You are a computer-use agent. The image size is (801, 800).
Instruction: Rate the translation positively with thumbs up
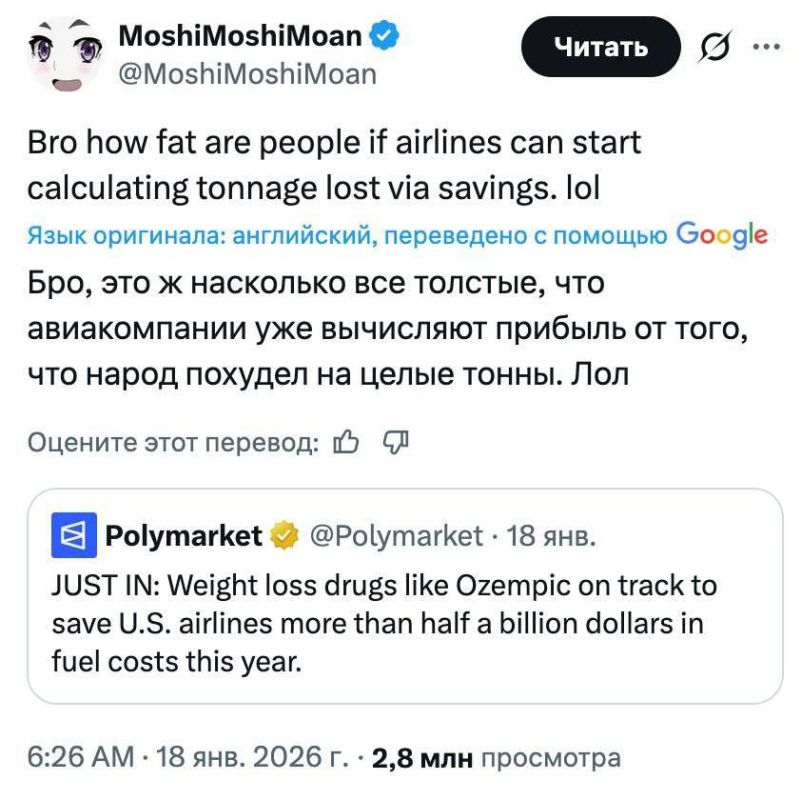click(x=345, y=439)
